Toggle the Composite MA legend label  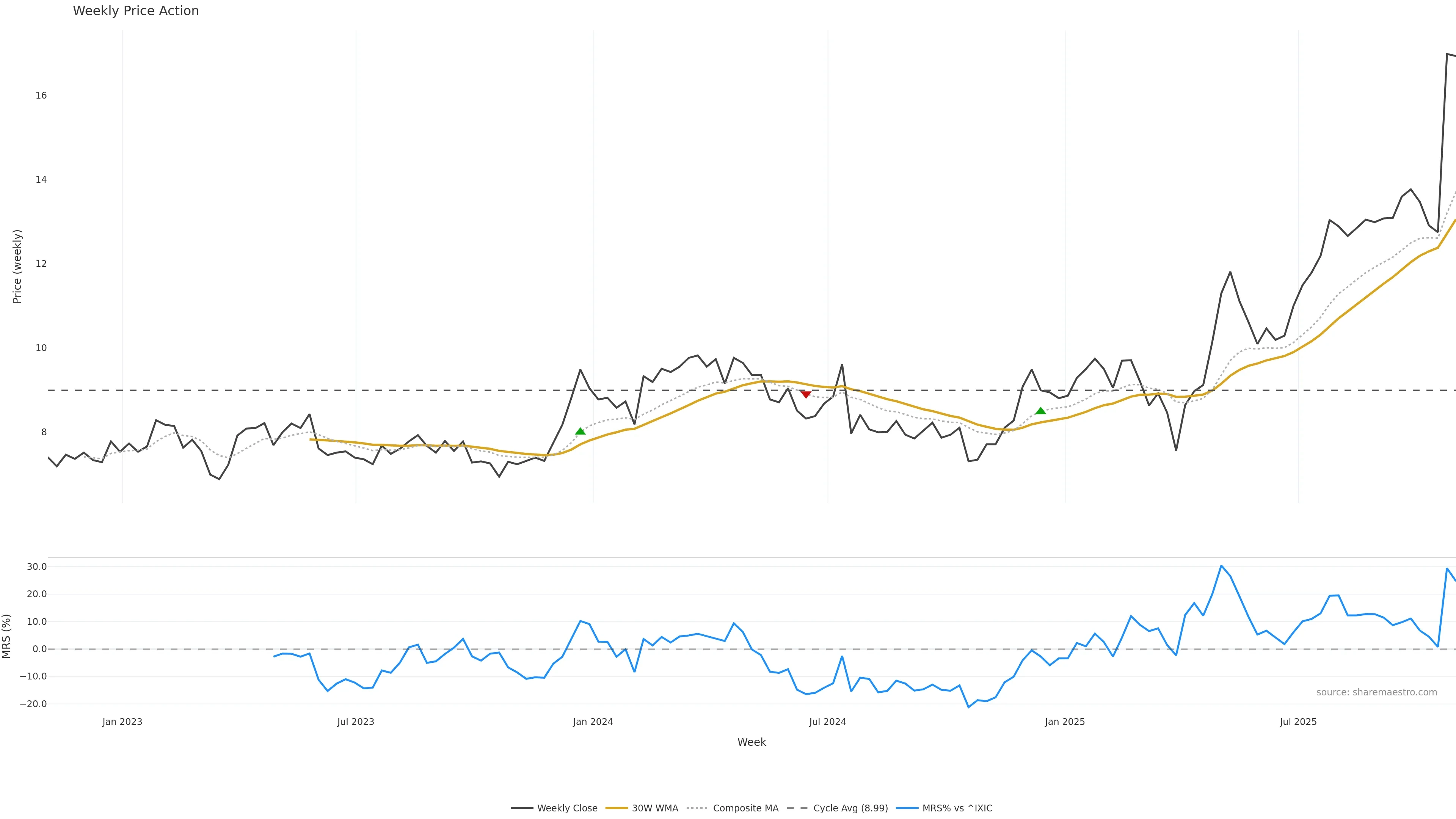coord(745,808)
